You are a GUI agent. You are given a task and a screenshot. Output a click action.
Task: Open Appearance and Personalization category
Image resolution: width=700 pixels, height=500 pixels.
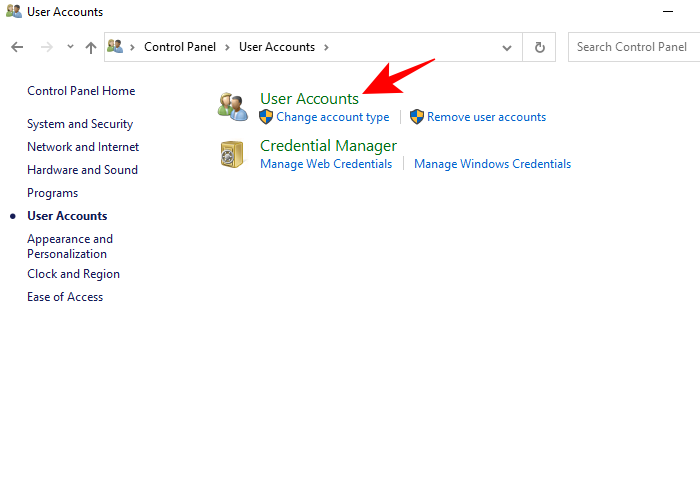70,246
